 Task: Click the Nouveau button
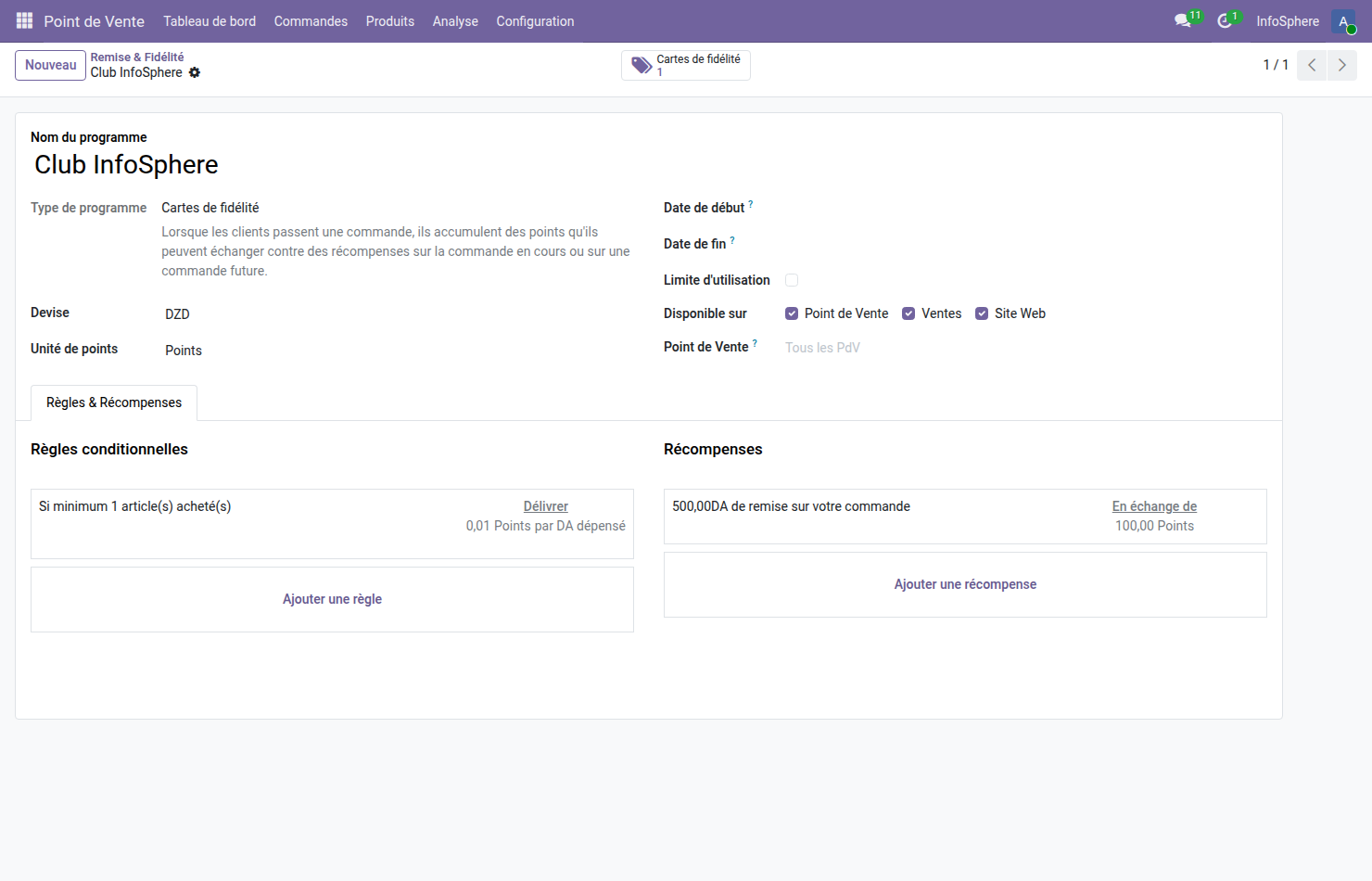(50, 65)
